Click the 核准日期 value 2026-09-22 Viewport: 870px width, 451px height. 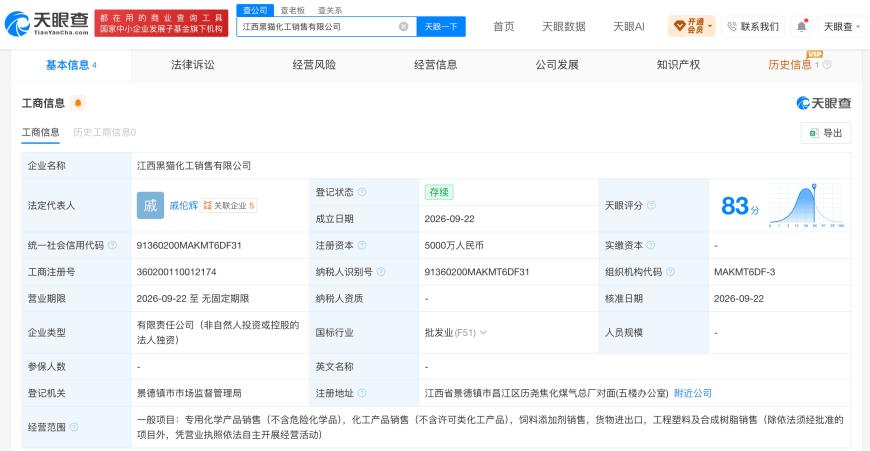coord(739,298)
